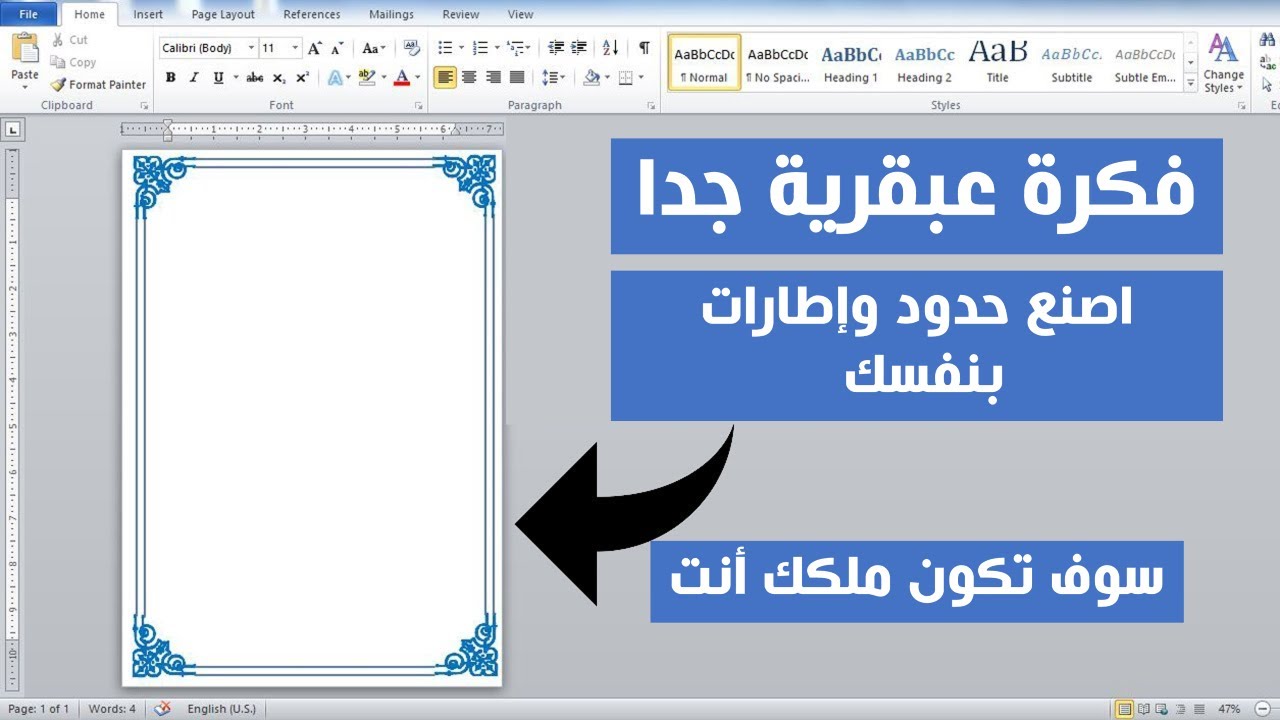This screenshot has width=1280, height=720.
Task: Switch to Draft view
Action: pyautogui.click(x=1199, y=709)
